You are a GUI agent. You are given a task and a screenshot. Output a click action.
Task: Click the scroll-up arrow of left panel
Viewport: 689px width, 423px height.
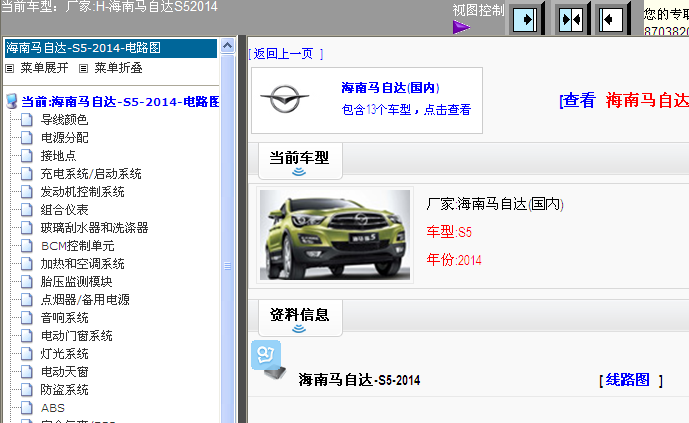pyautogui.click(x=228, y=46)
